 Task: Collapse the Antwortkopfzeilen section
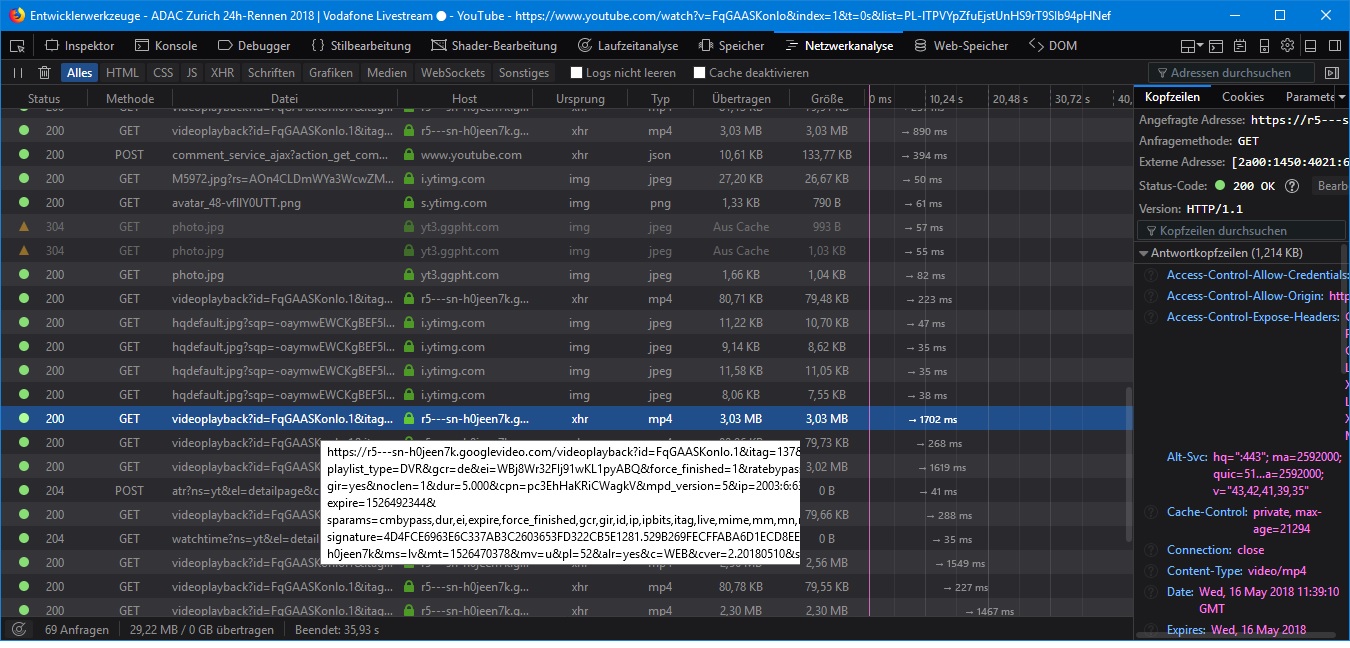(x=1144, y=253)
